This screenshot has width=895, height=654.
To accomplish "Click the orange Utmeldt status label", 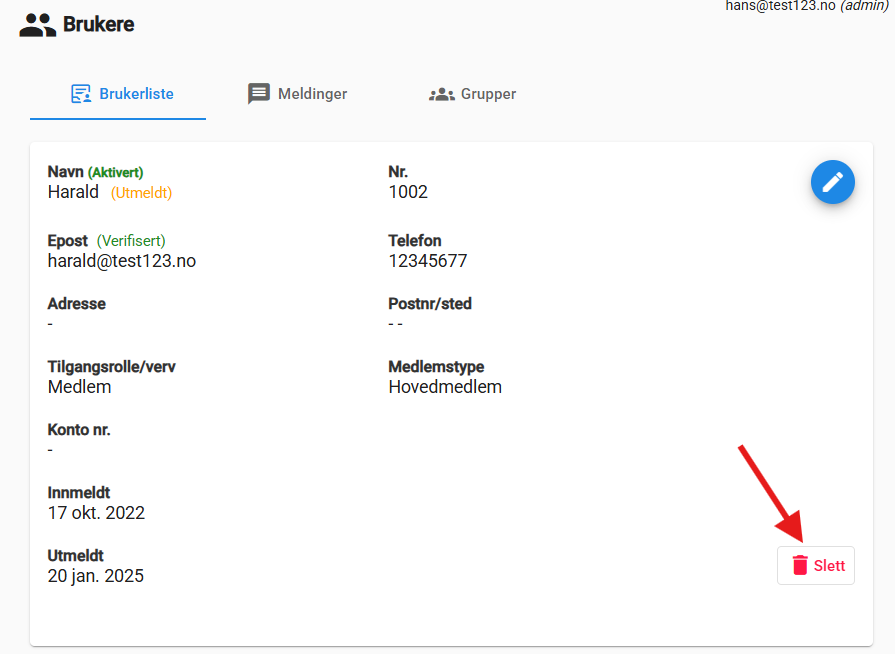I will (x=141, y=193).
